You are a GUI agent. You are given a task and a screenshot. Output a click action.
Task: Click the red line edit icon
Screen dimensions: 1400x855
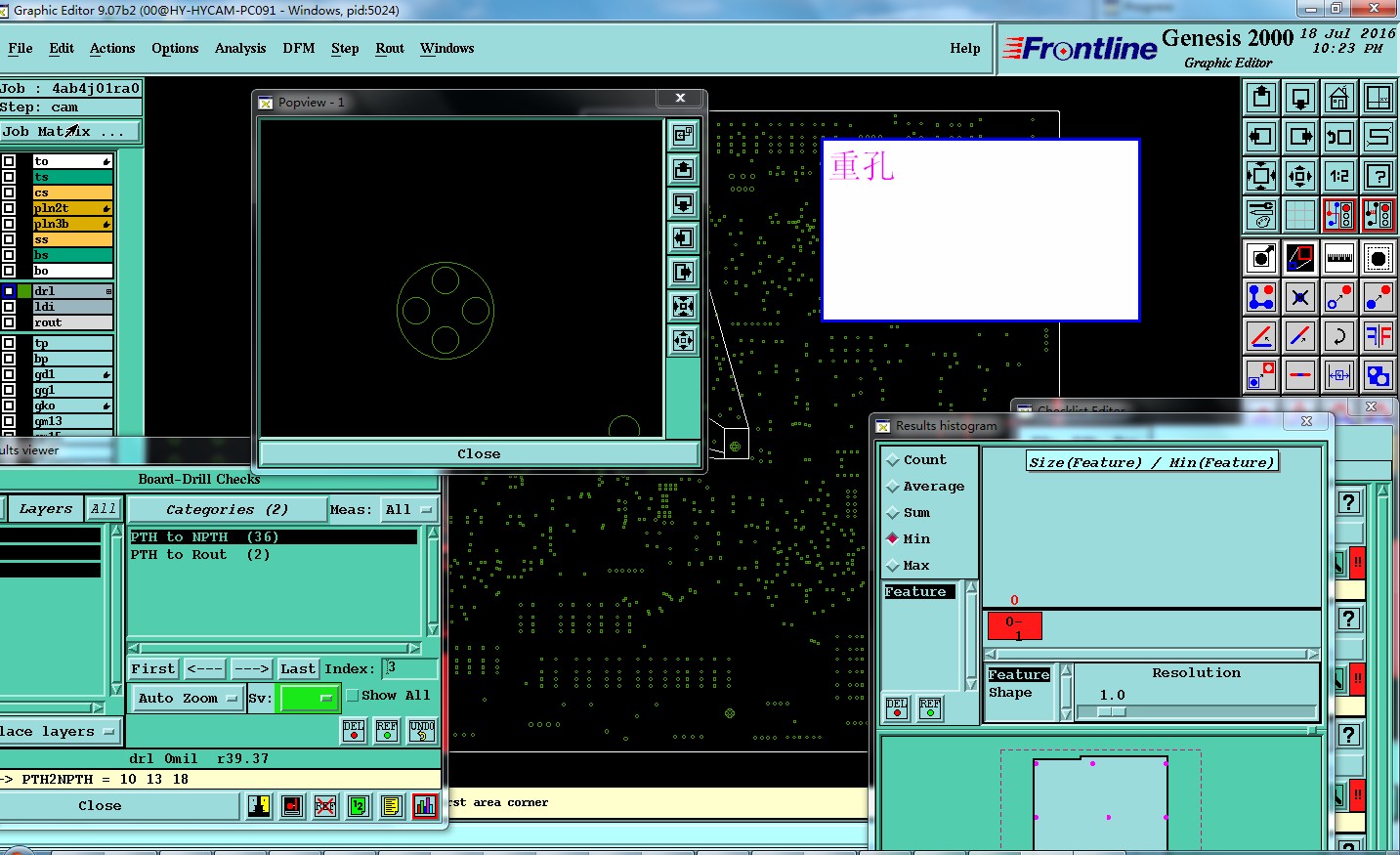pyautogui.click(x=1261, y=336)
